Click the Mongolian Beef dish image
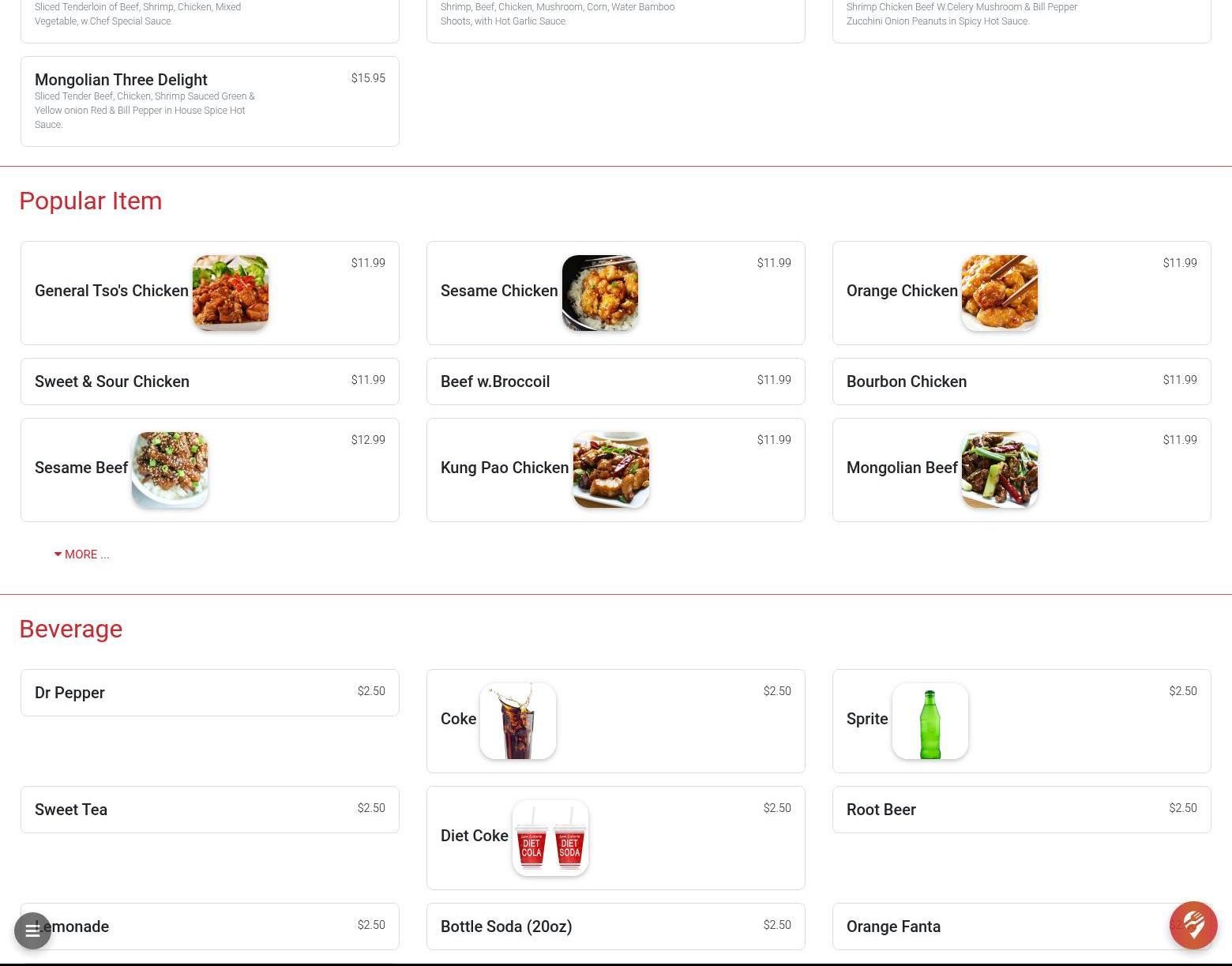 pos(1000,470)
